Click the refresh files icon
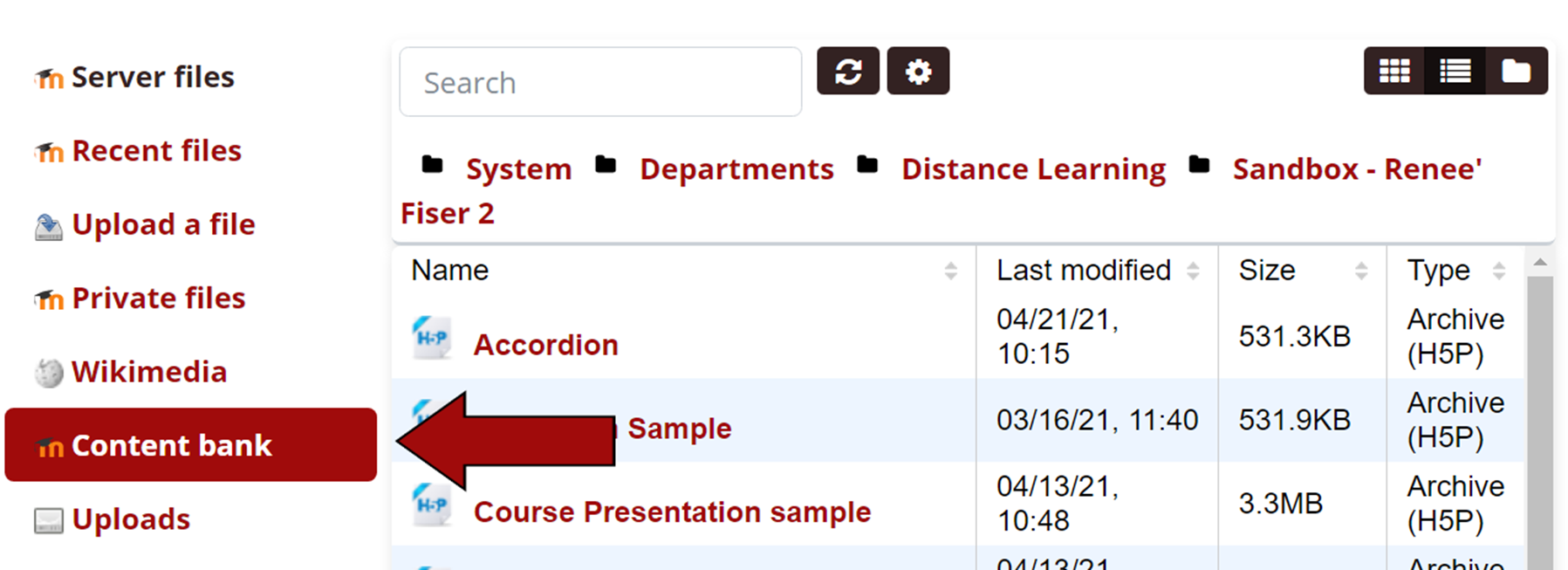The image size is (1568, 570). pyautogui.click(x=847, y=72)
